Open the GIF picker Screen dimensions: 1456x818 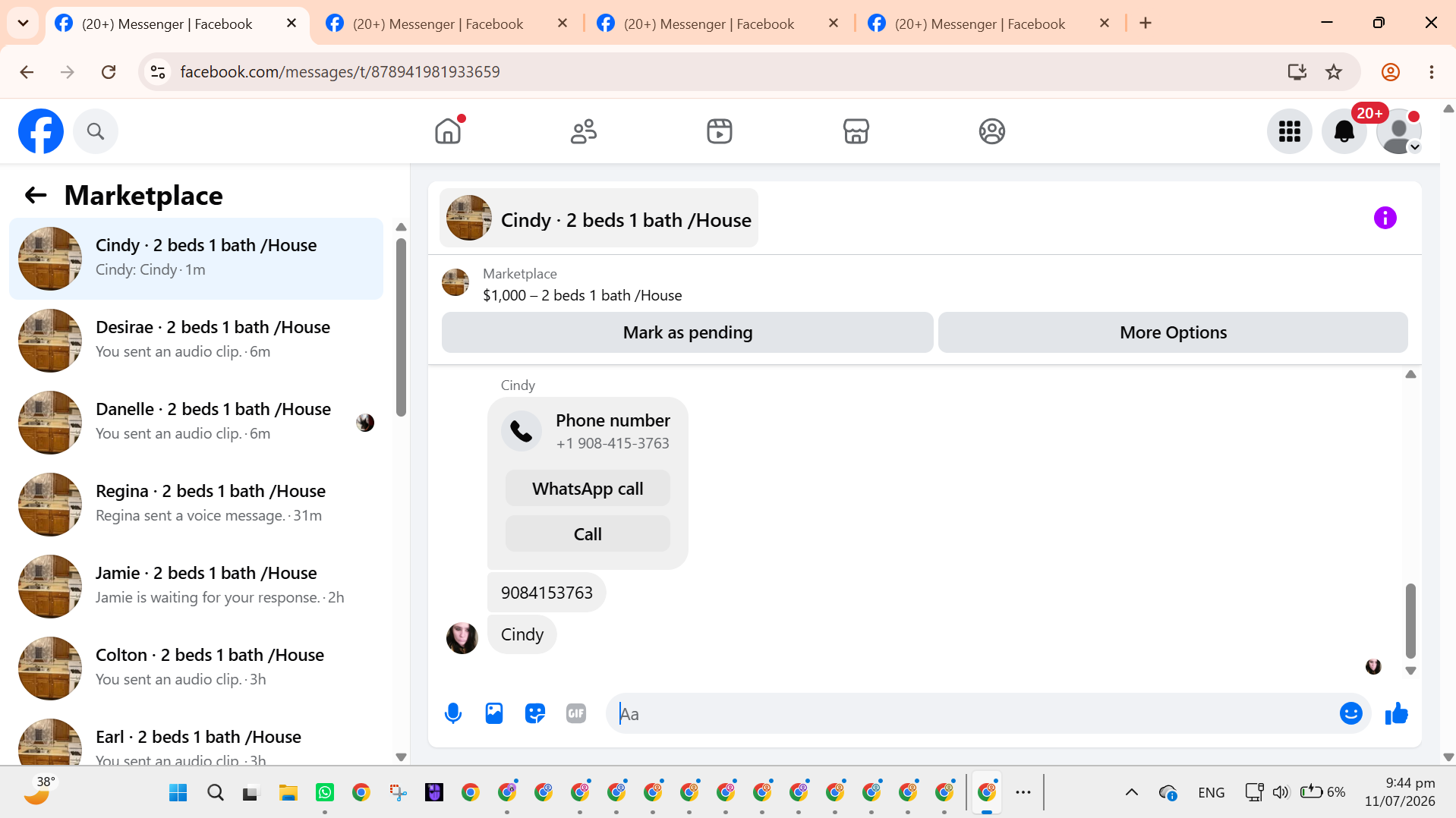[x=576, y=713]
